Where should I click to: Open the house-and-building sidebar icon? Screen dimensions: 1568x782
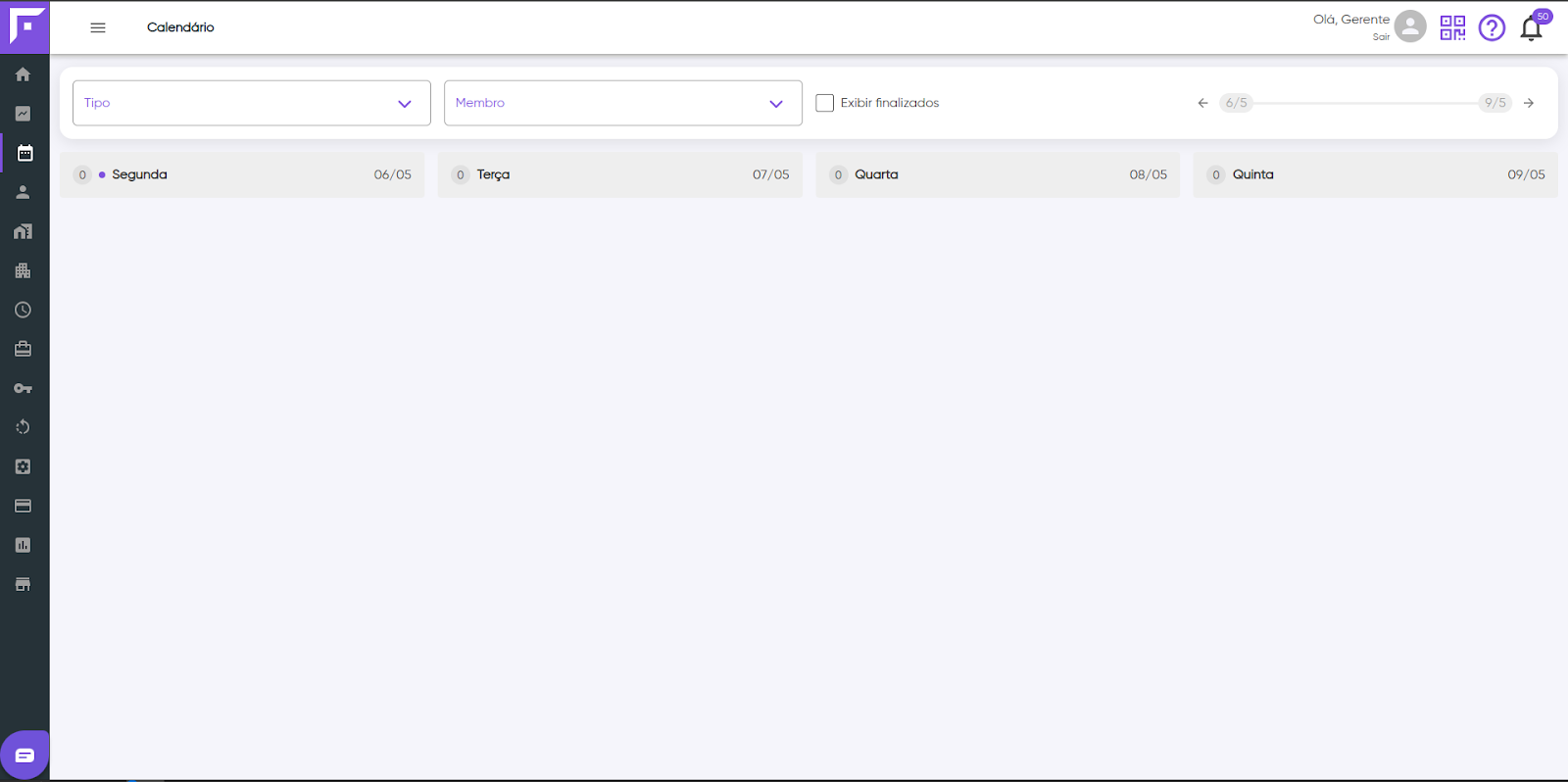(24, 231)
